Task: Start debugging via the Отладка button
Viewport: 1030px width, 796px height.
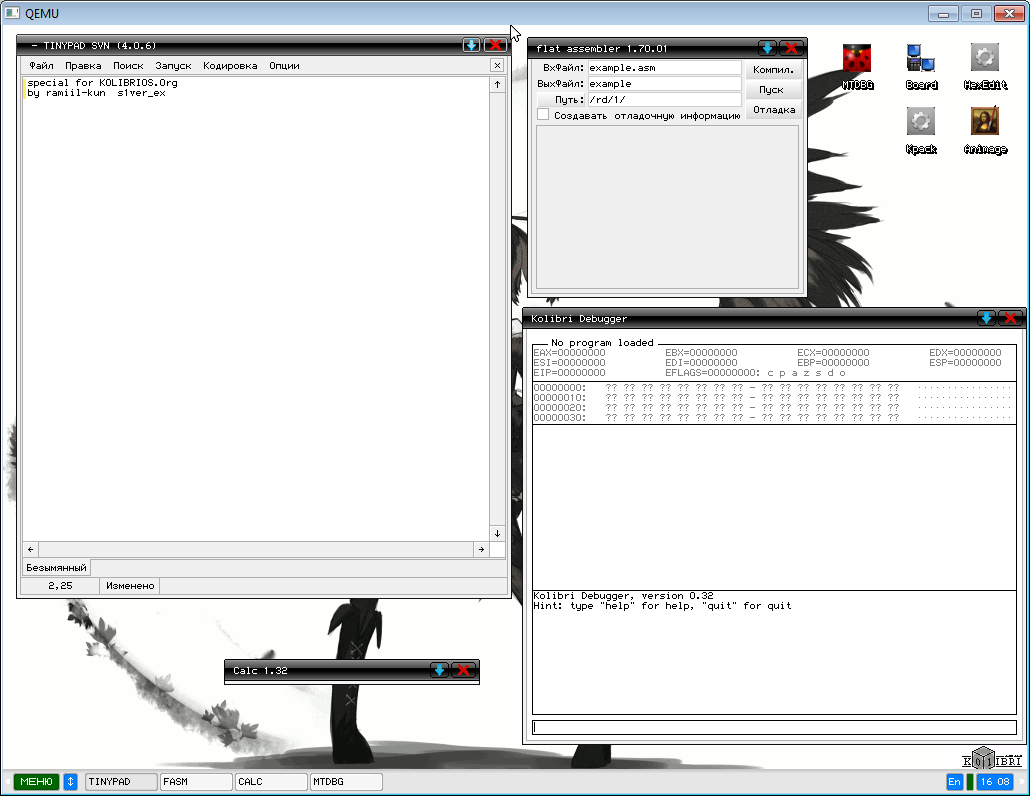Action: tap(772, 110)
